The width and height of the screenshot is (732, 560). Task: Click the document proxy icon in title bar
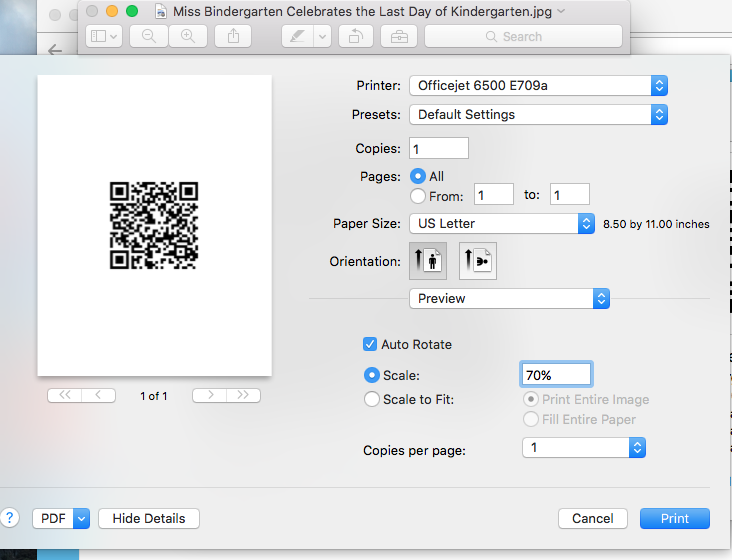tap(161, 11)
